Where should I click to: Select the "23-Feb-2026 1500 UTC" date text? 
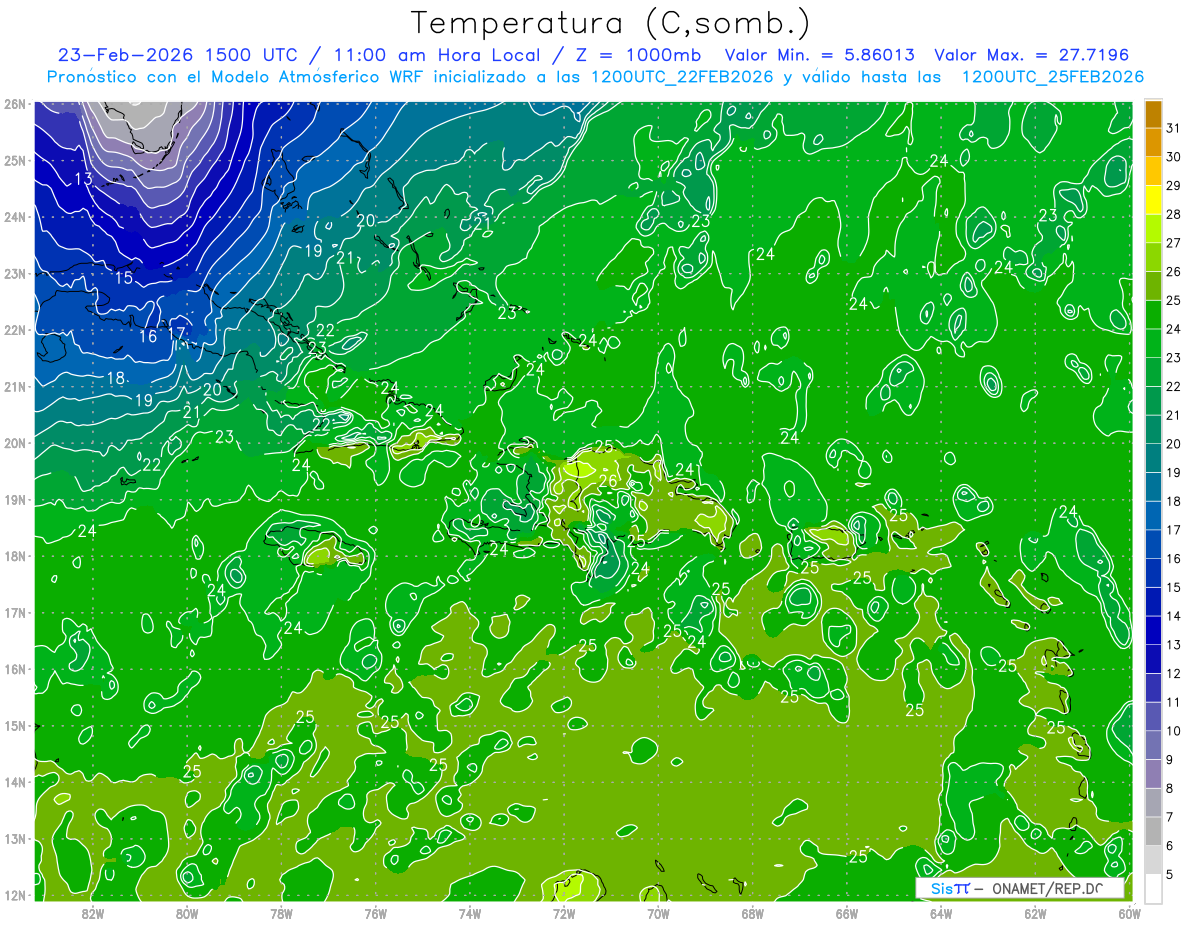176,55
